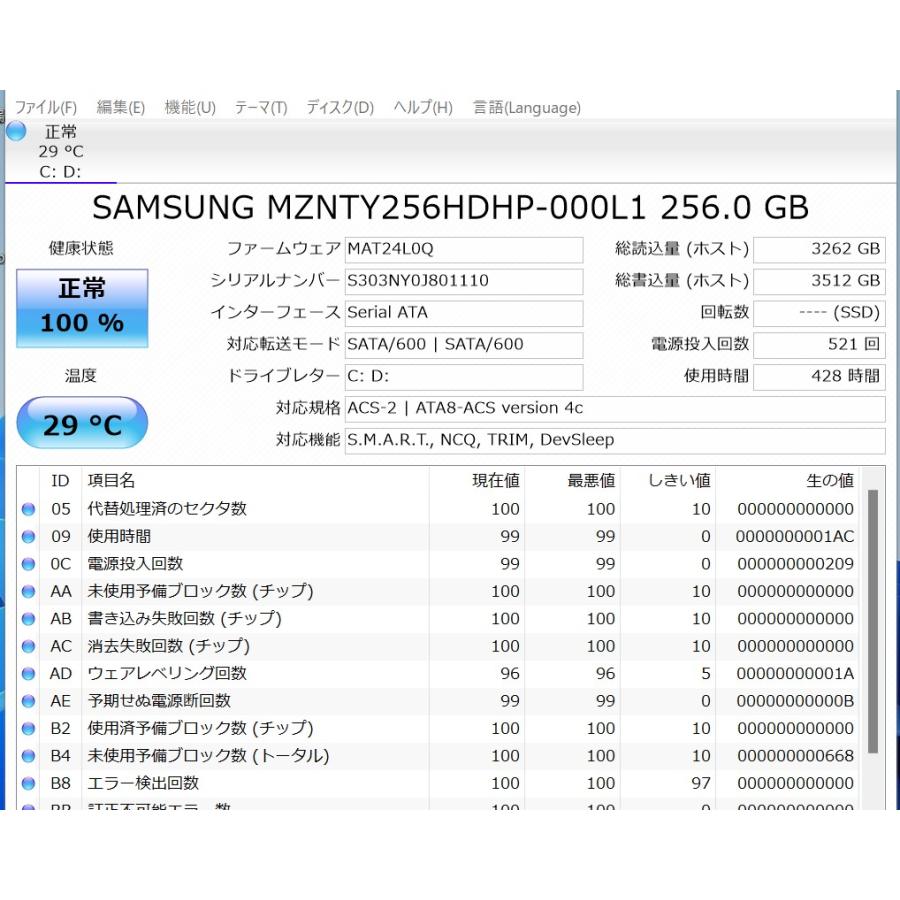The width and height of the screenshot is (900, 900).
Task: Click raw value 0000000001AC
Action: click(795, 537)
